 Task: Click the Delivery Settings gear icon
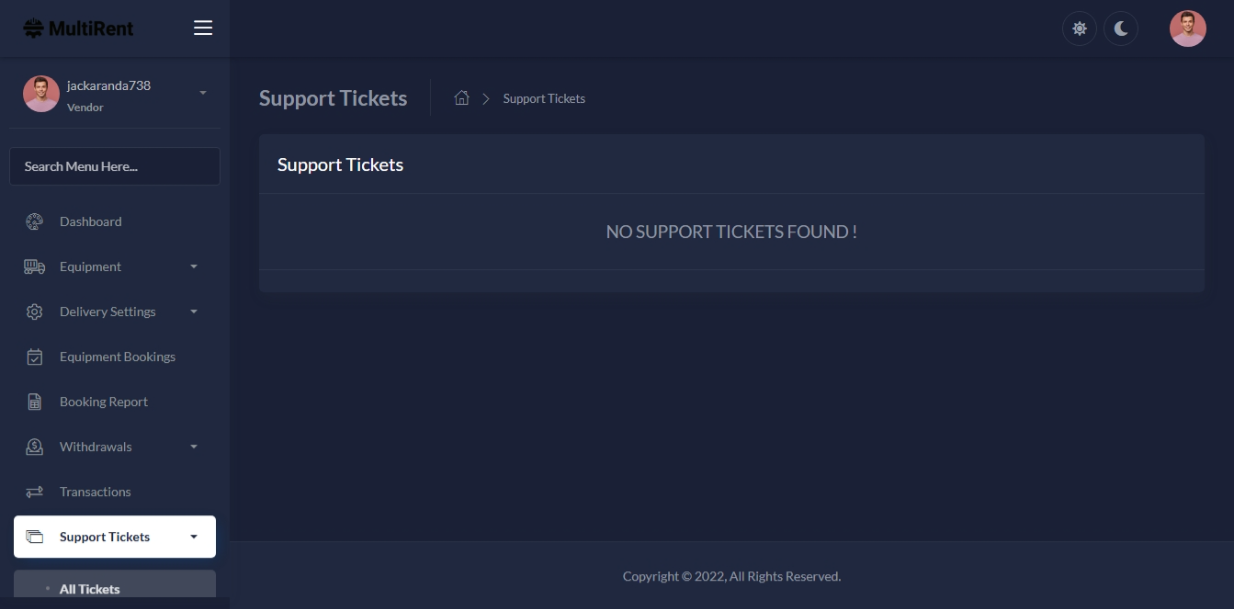point(34,312)
